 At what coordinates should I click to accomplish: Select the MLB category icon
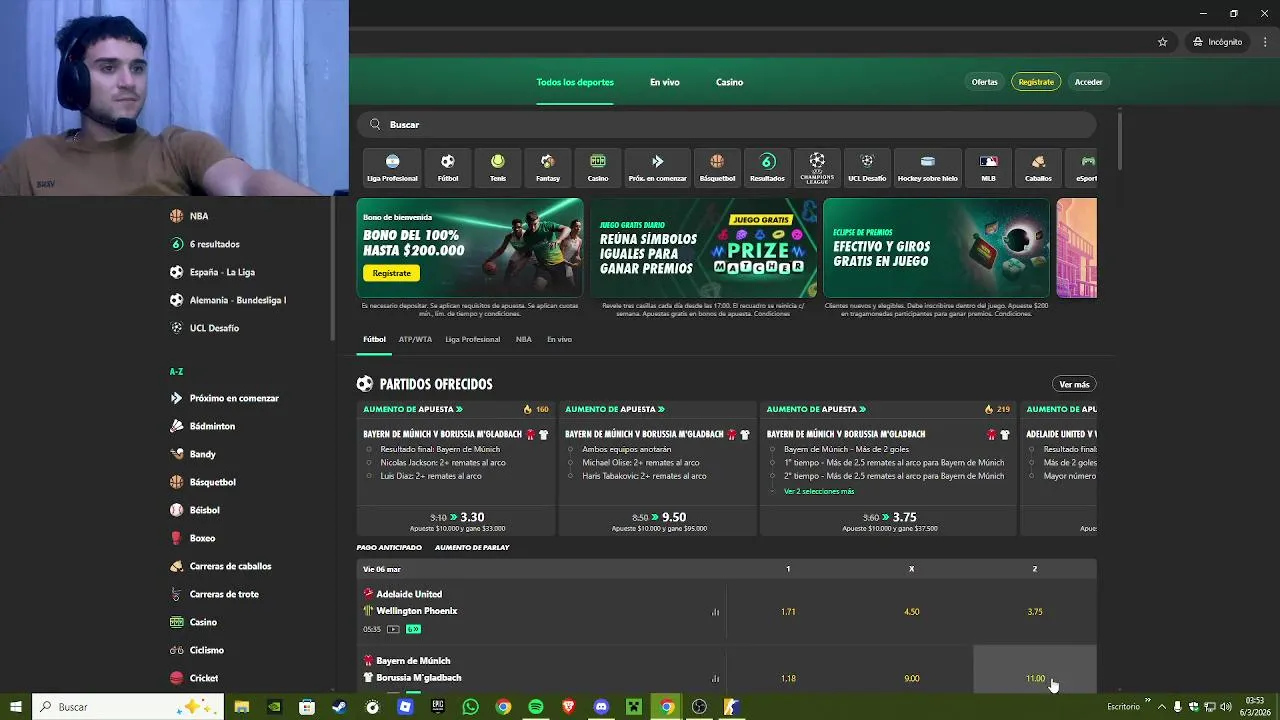988,167
